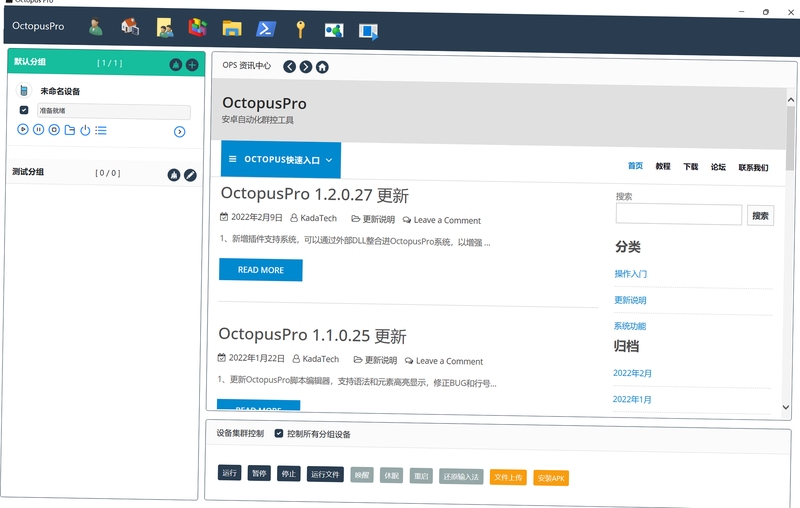
Task: Open the 论坛 nav tab
Action: (718, 167)
